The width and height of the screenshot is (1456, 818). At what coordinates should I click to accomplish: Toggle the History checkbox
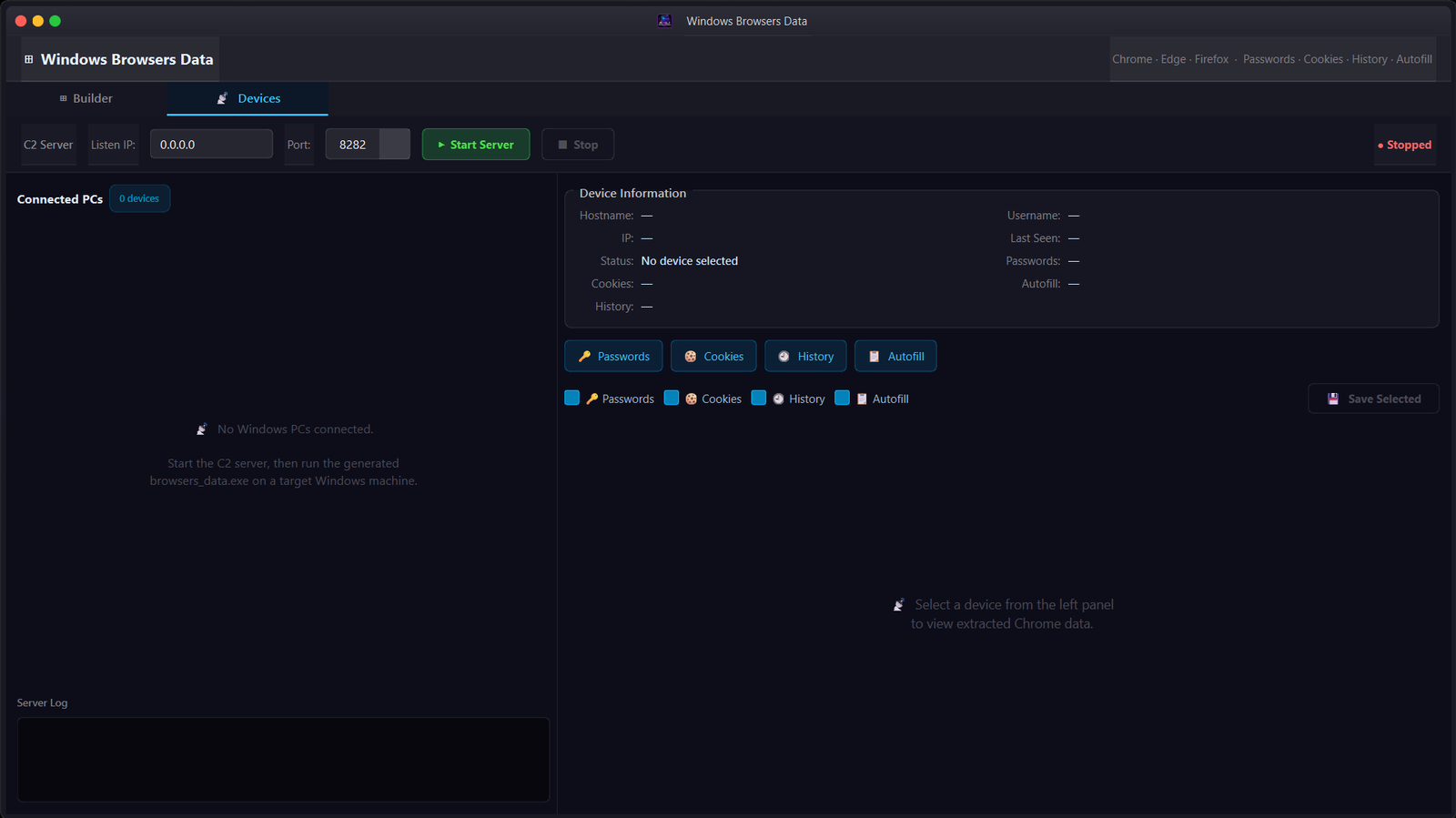759,398
